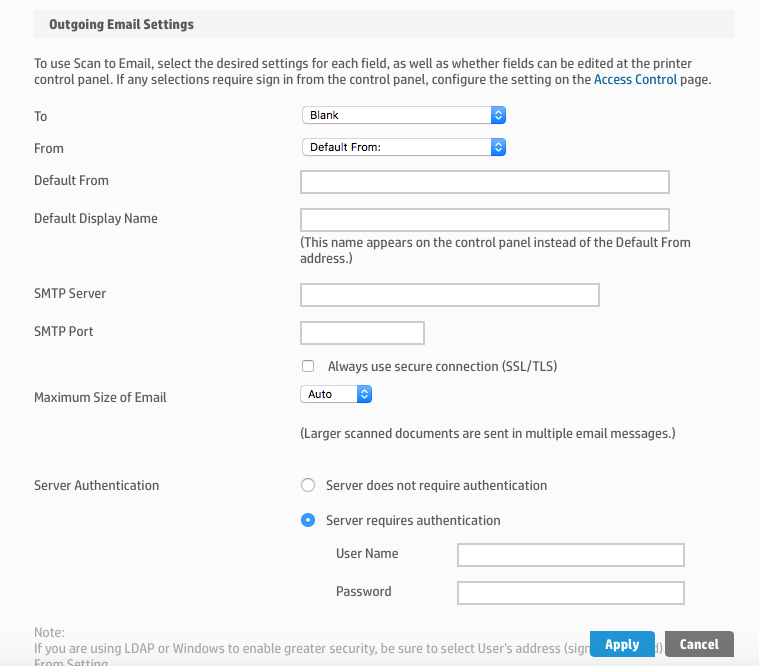759x666 pixels.
Task: Click the Apply button
Action: click(x=622, y=644)
